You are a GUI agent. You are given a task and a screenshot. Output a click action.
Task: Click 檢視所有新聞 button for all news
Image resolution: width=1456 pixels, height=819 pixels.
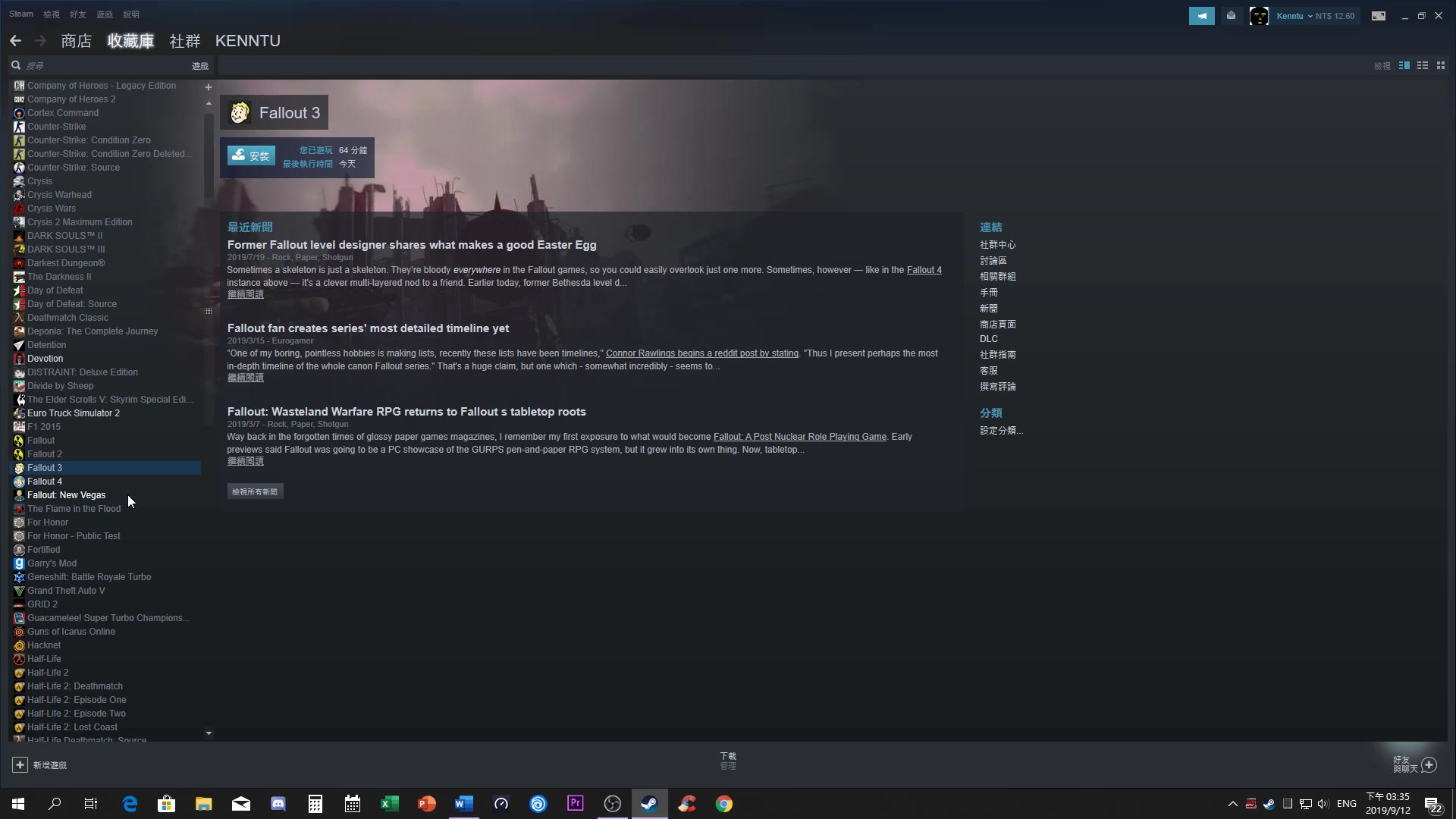tap(253, 491)
